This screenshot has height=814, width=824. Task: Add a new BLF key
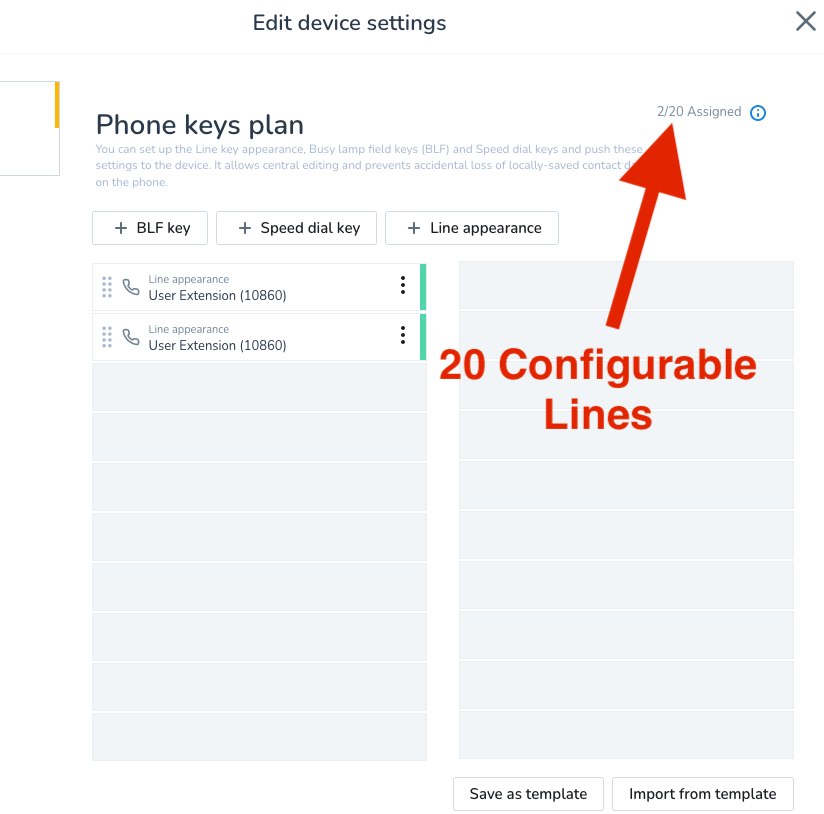click(150, 228)
